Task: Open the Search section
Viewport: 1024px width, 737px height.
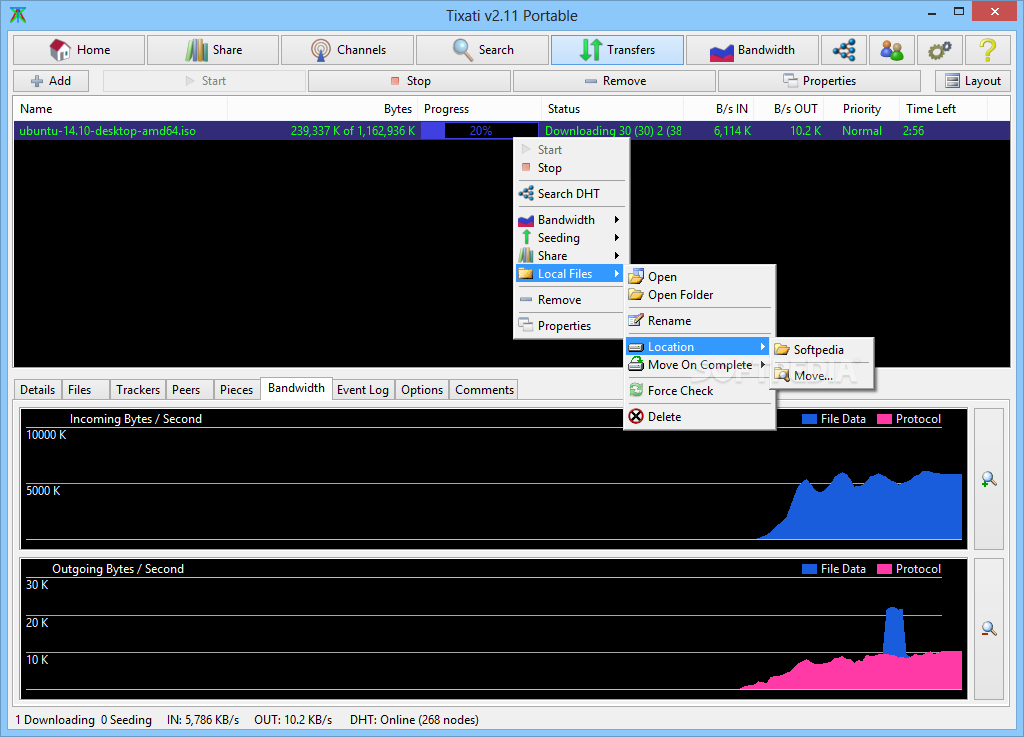Action: pos(482,50)
